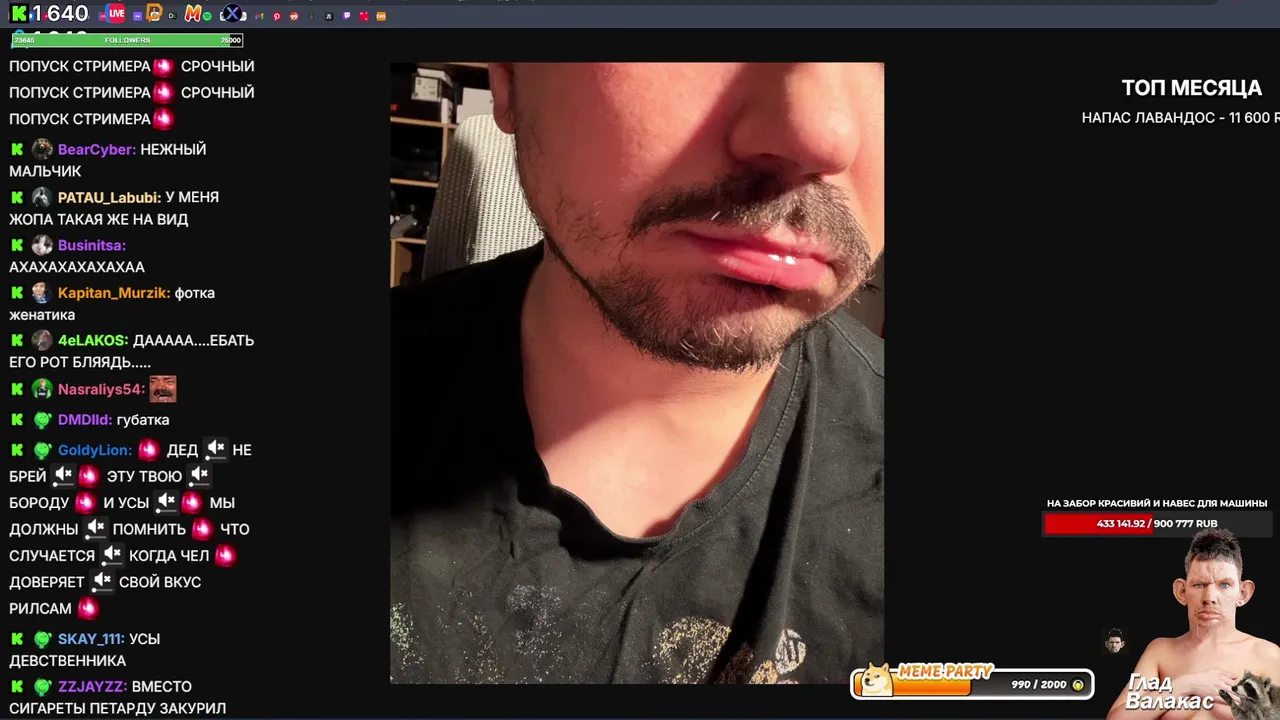Screen dimensions: 1280x720
Task: Click the round X logo in the top bar
Action: [x=232, y=14]
